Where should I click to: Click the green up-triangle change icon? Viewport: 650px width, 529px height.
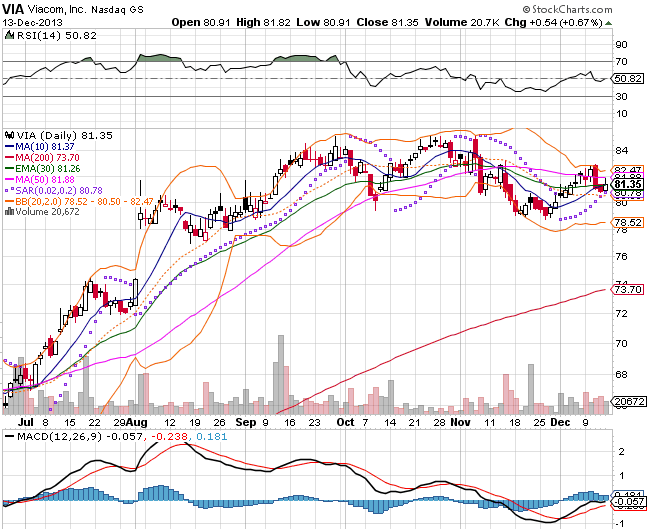[608, 23]
